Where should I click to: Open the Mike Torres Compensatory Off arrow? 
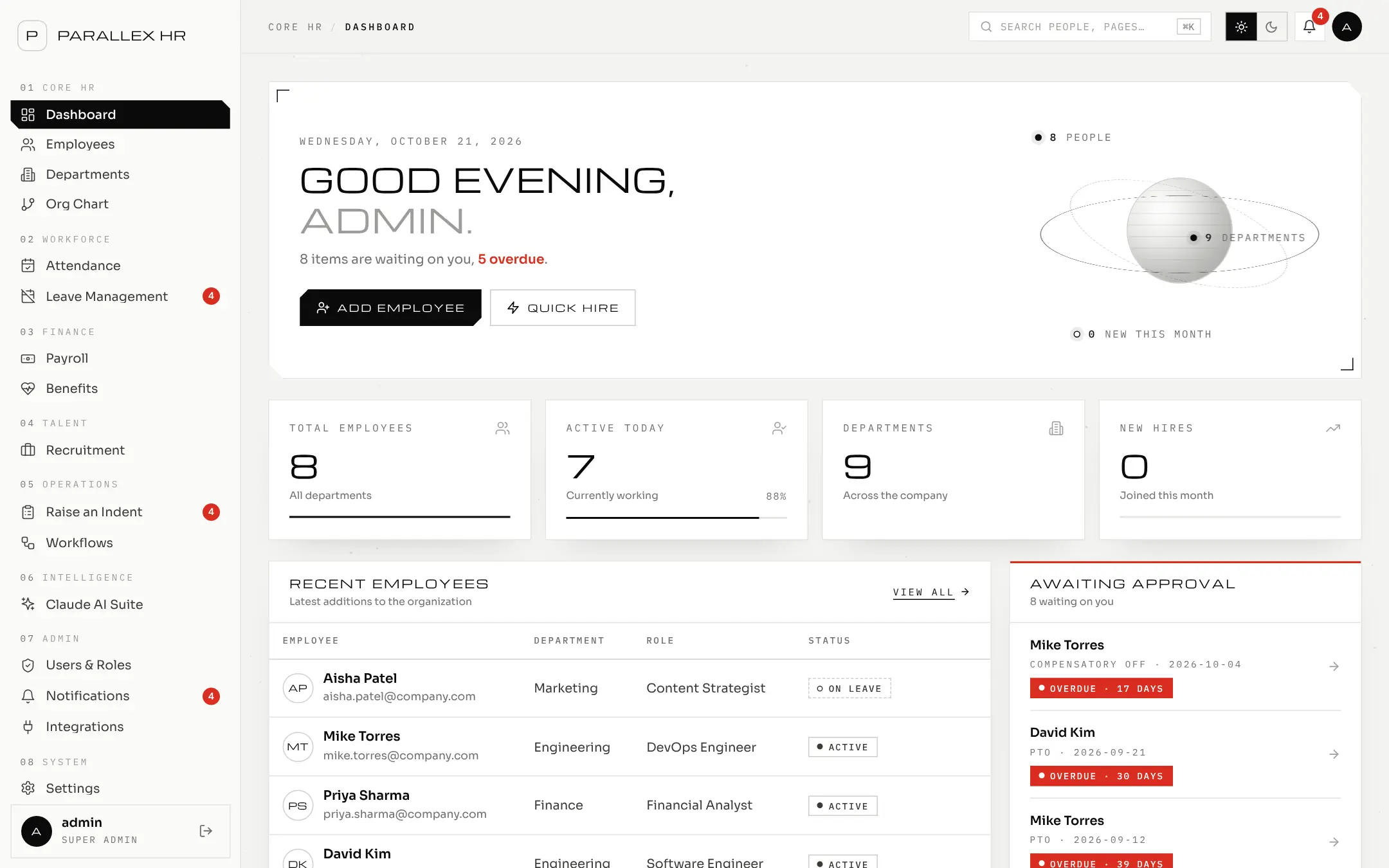(x=1334, y=667)
